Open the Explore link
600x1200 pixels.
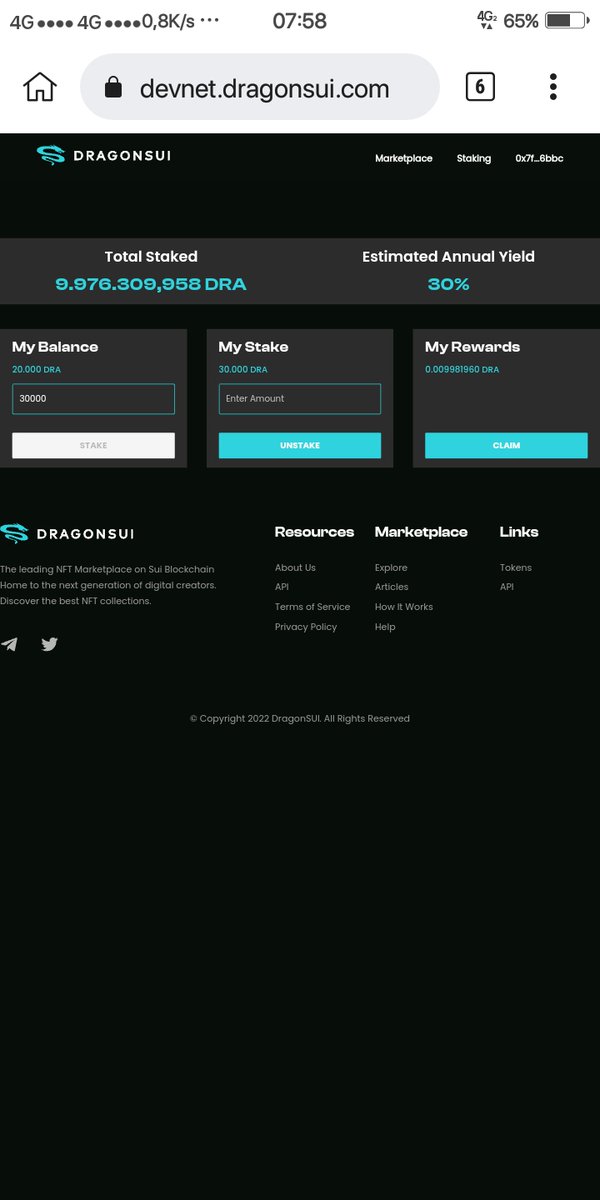(x=391, y=568)
